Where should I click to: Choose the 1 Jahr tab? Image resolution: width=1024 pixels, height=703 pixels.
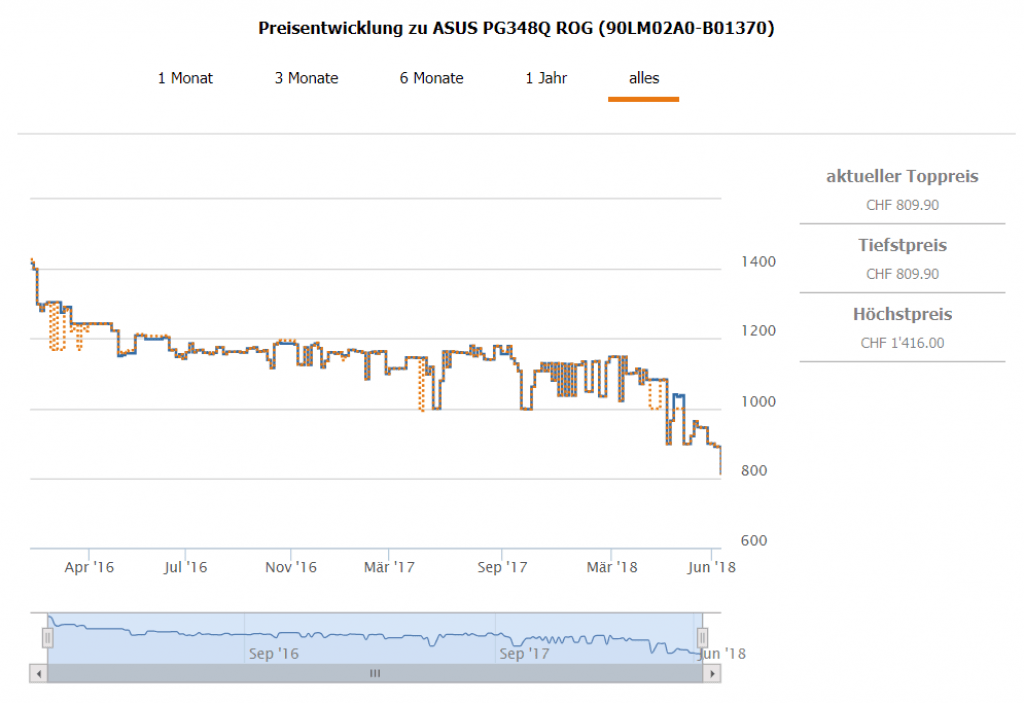(x=546, y=78)
